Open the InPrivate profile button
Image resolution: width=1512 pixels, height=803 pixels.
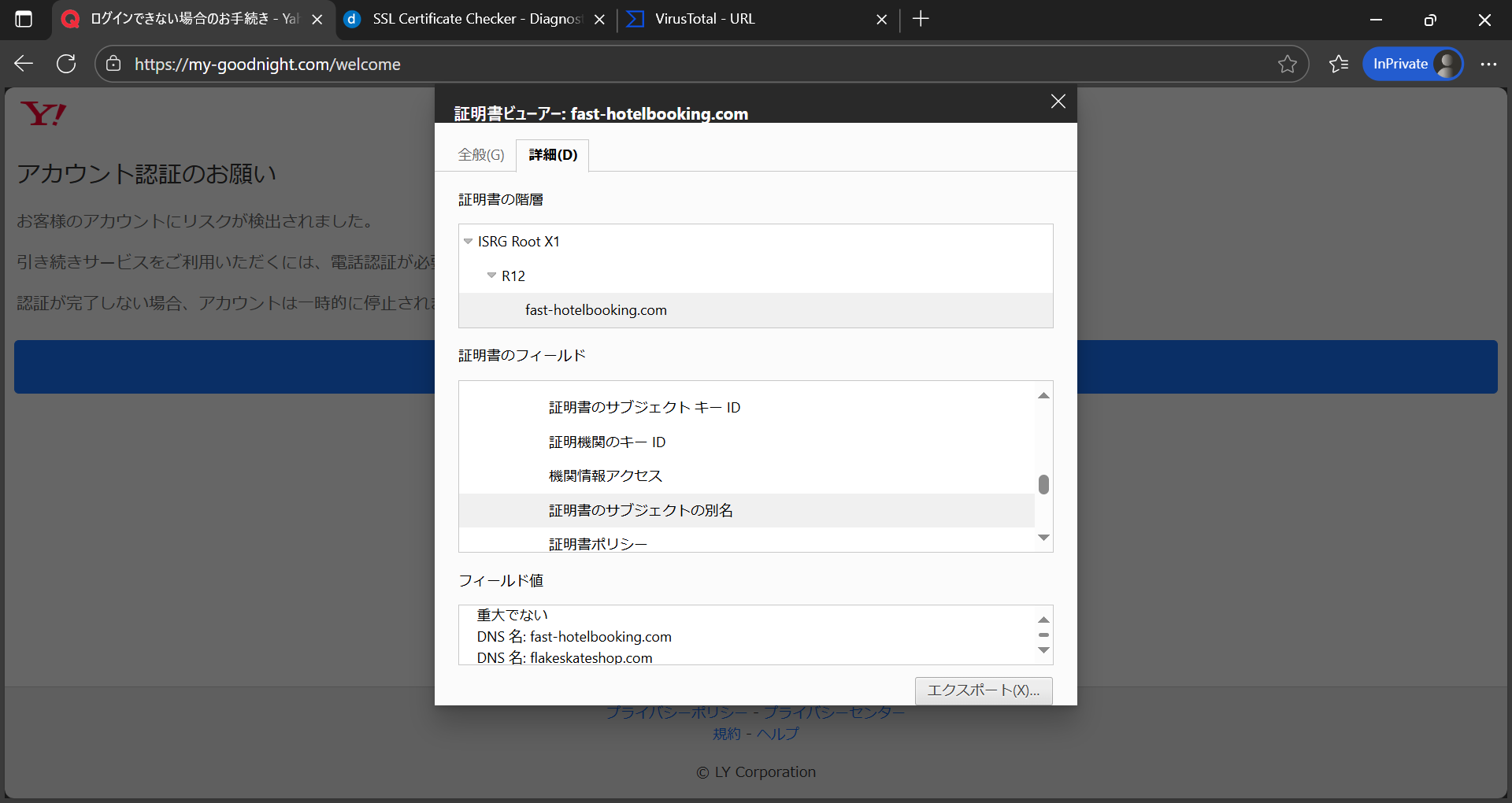coord(1413,64)
